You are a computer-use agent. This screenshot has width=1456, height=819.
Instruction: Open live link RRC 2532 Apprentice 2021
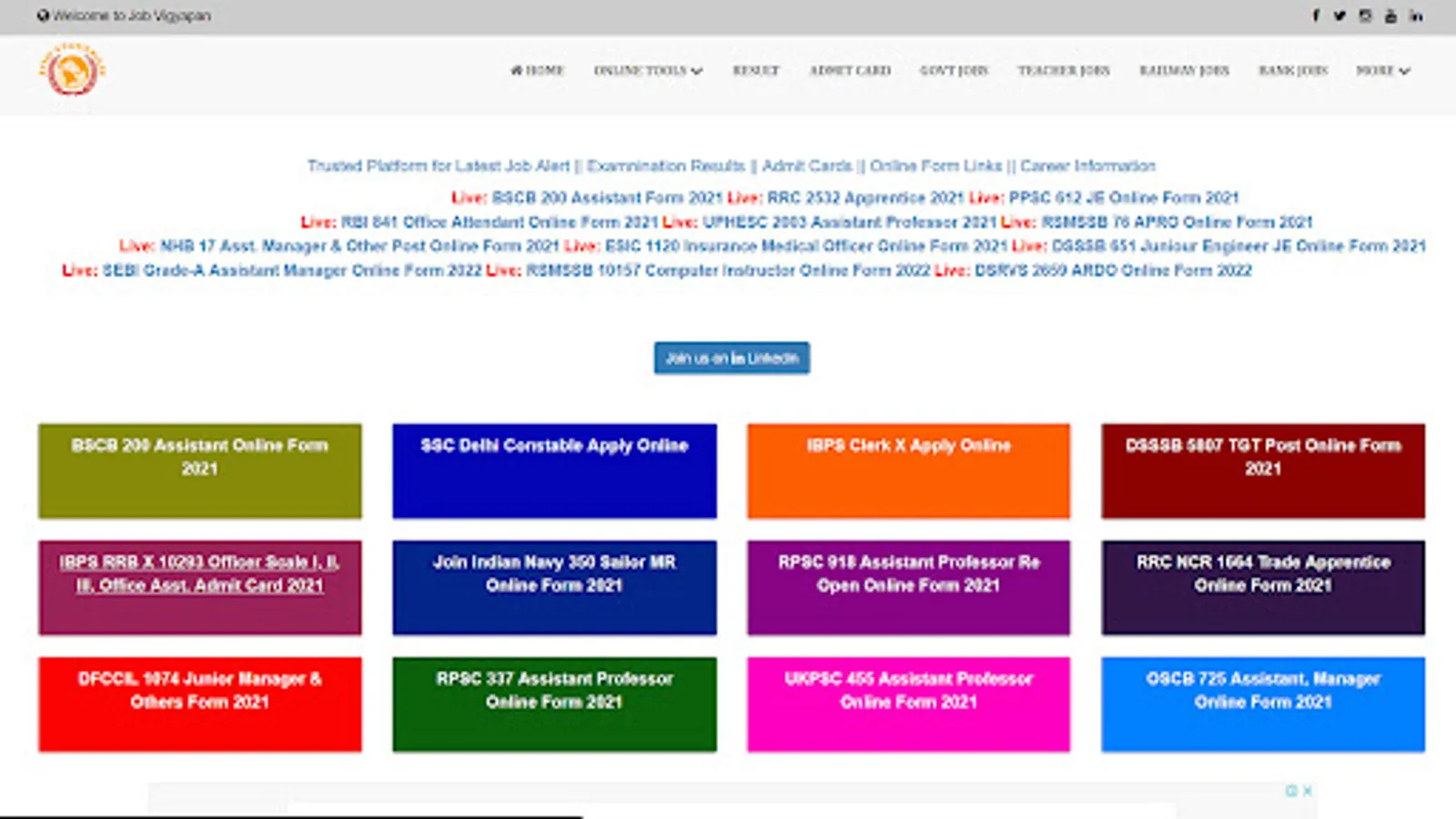click(865, 197)
